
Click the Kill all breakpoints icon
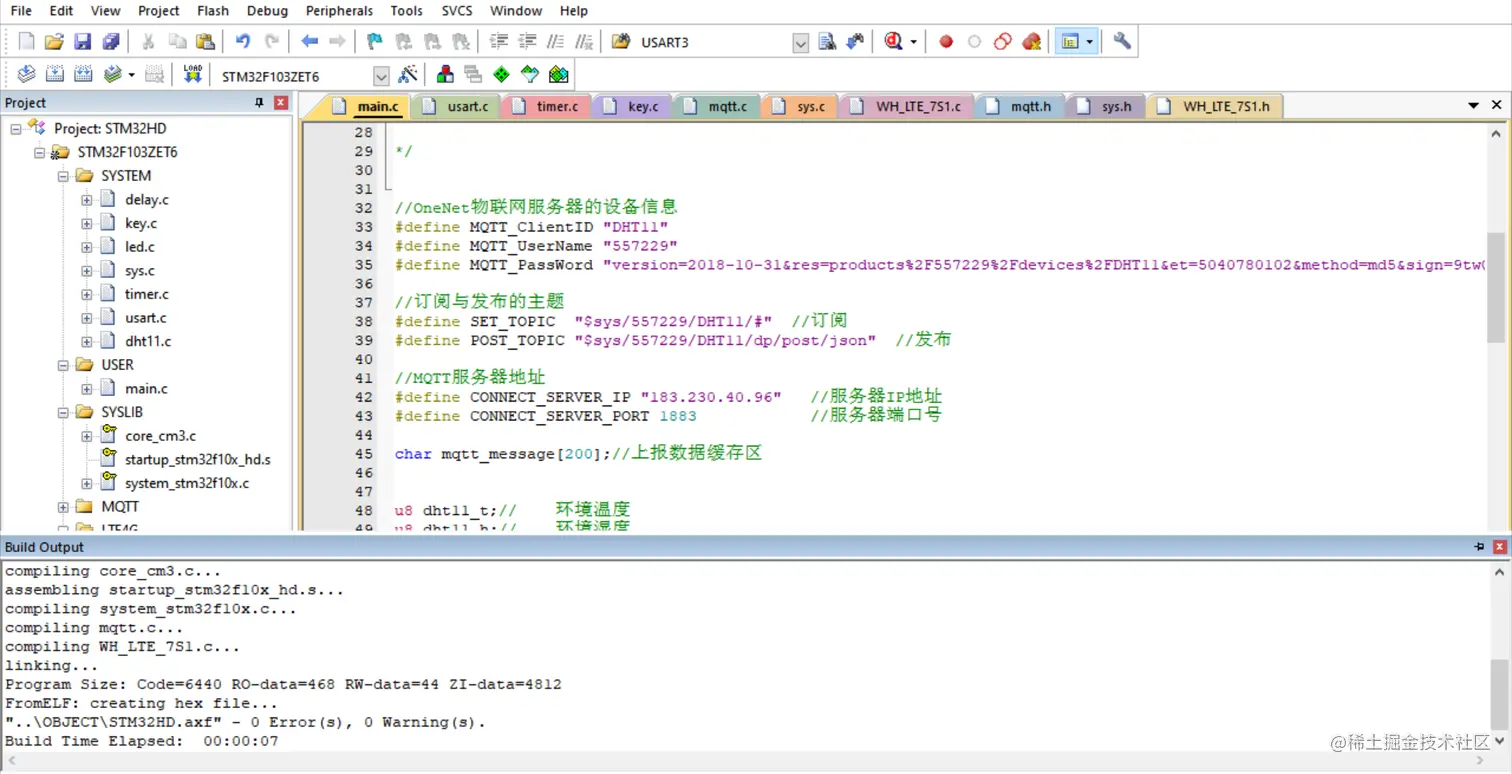pyautogui.click(x=1032, y=42)
